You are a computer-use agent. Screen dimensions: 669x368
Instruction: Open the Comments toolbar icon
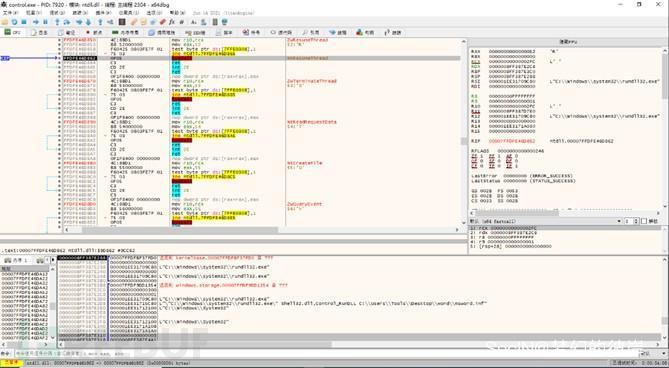(x=143, y=22)
